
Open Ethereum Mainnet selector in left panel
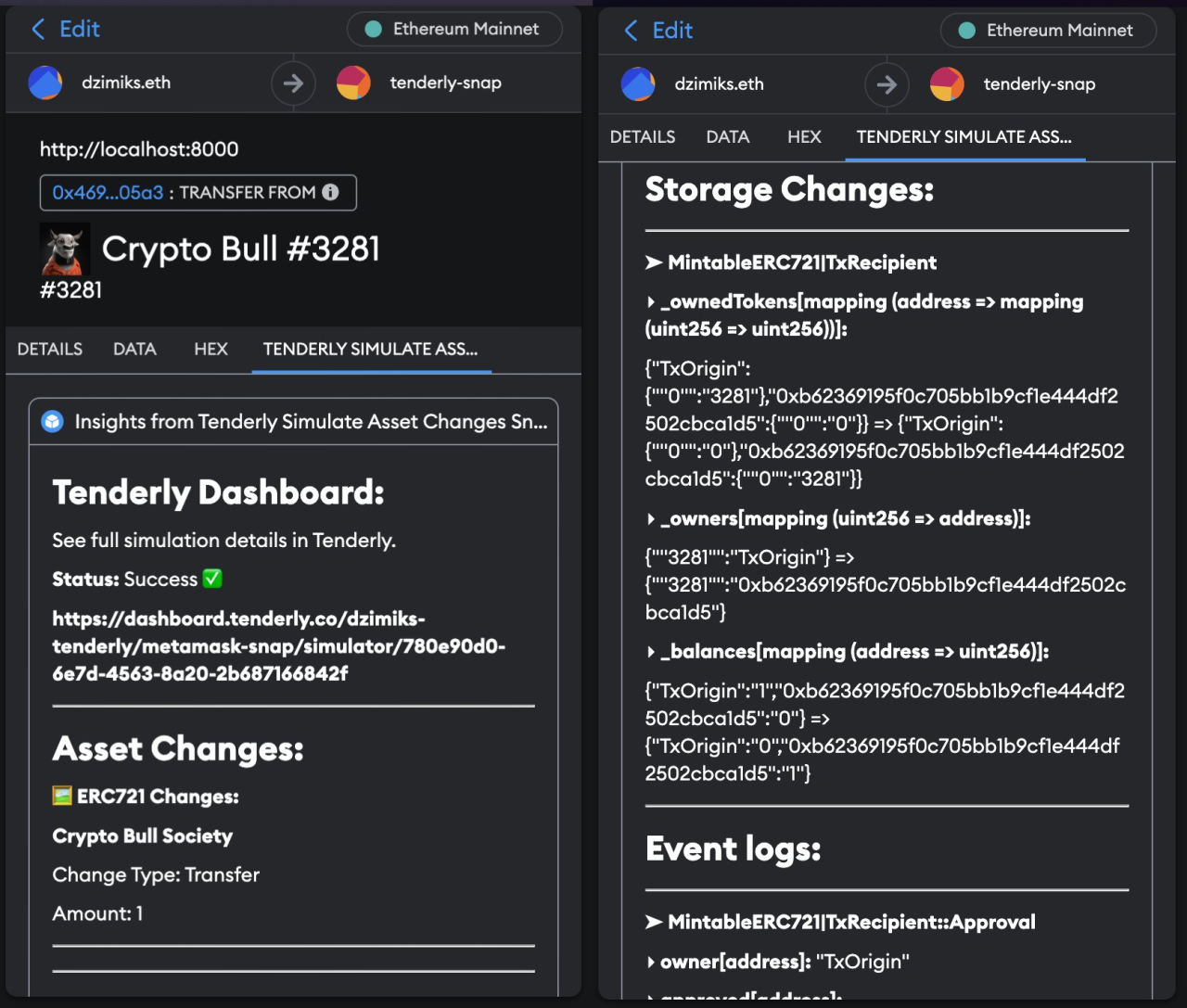click(x=454, y=29)
